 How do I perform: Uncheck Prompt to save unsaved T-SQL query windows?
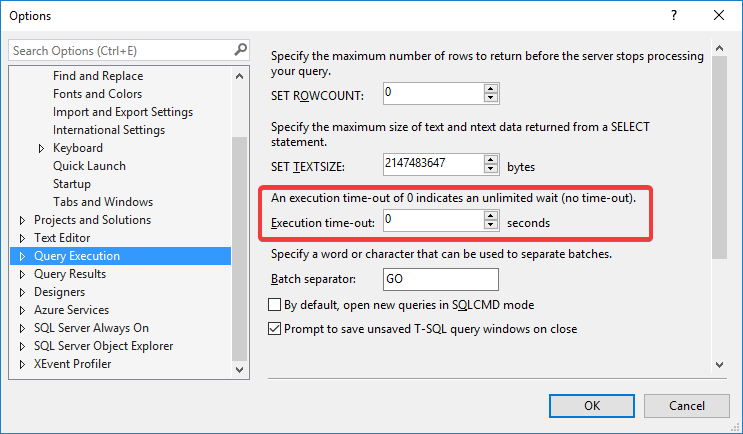pyautogui.click(x=274, y=328)
